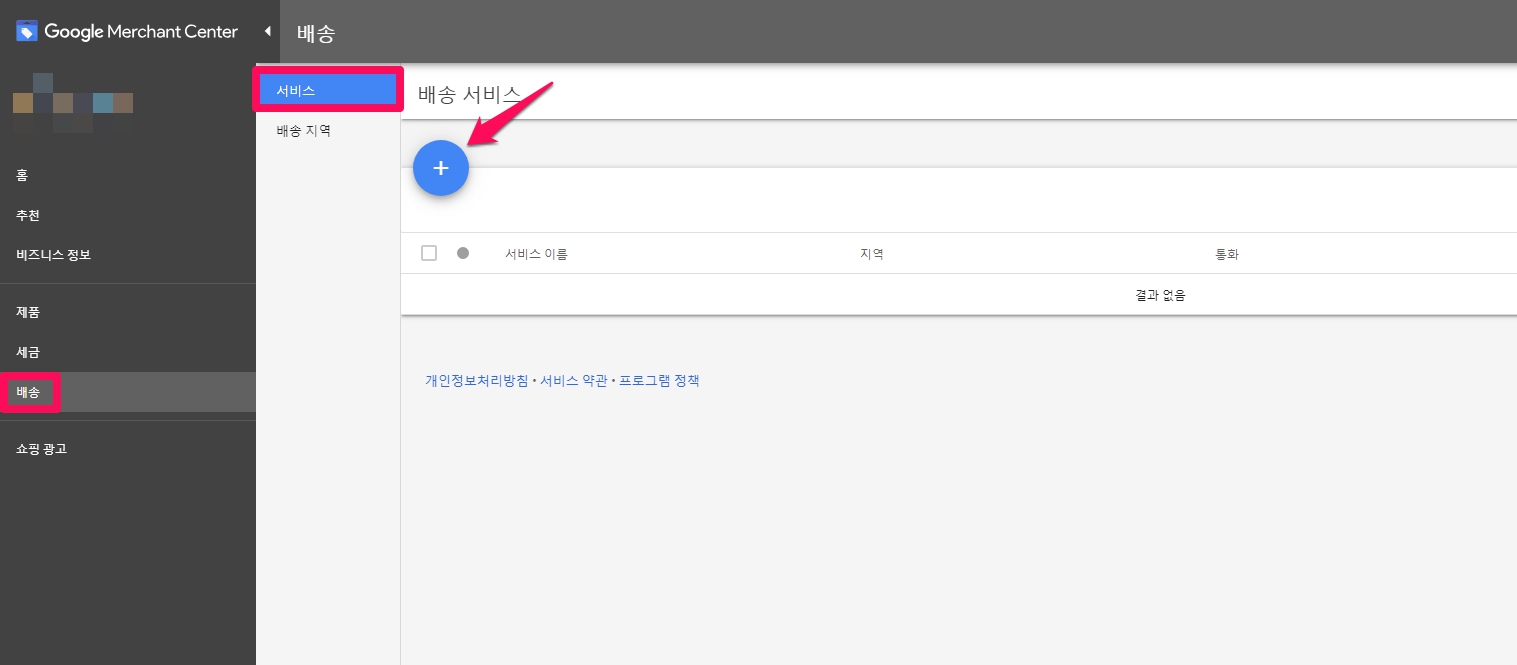This screenshot has width=1517, height=665.
Task: Visit the 프로그램 정책 link
Action: [x=659, y=381]
